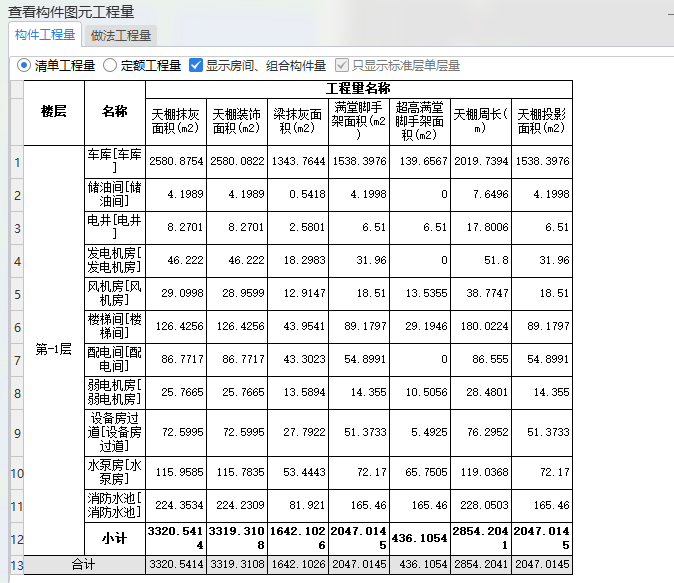Click cell value 29.0998 in 风机房 row
Viewport: 674px width, 583px height.
pos(176,294)
